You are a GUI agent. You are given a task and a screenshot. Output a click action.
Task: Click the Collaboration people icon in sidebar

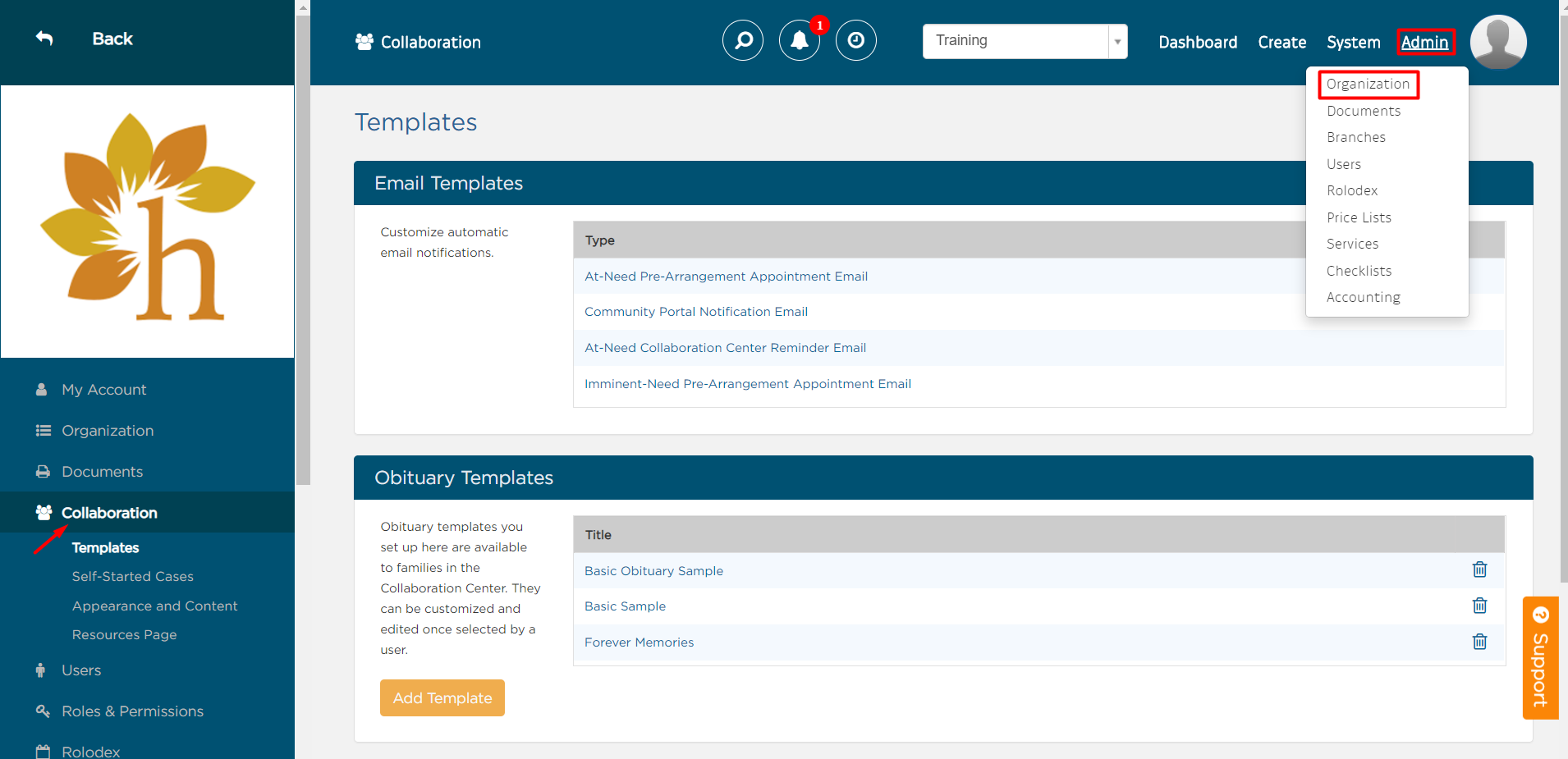click(44, 513)
